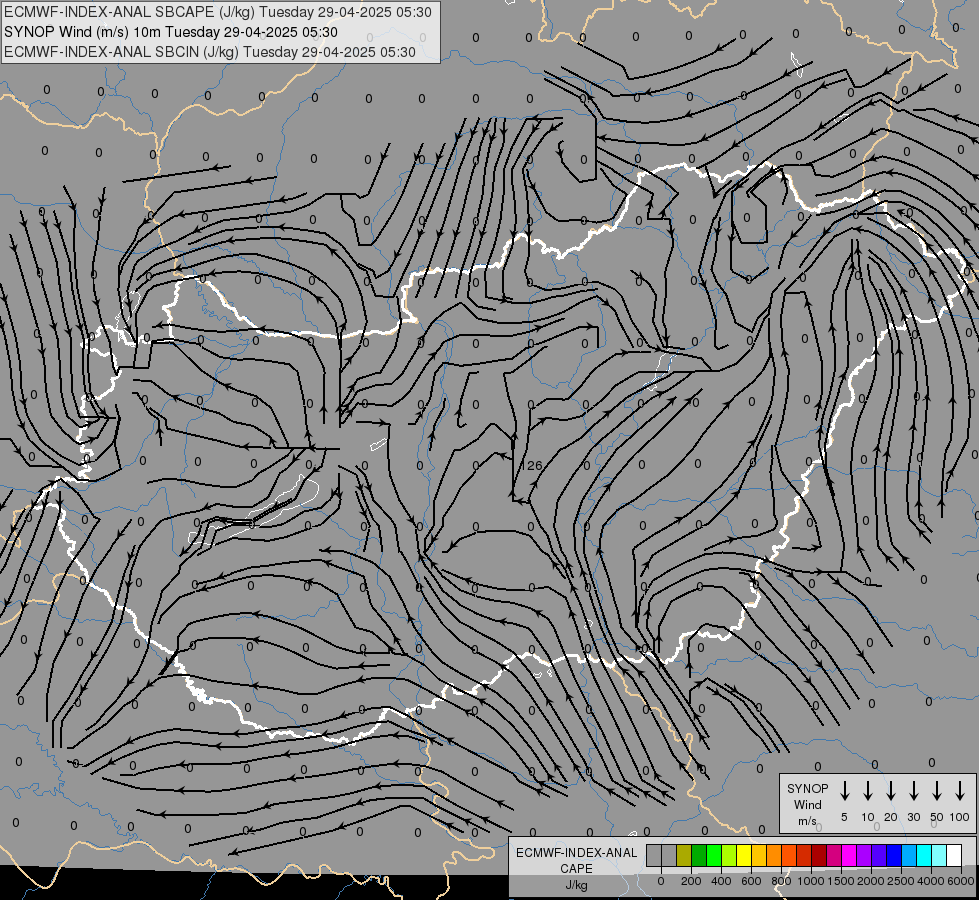This screenshot has width=979, height=900.
Task: Click the 126 value label on the map
Action: (531, 465)
